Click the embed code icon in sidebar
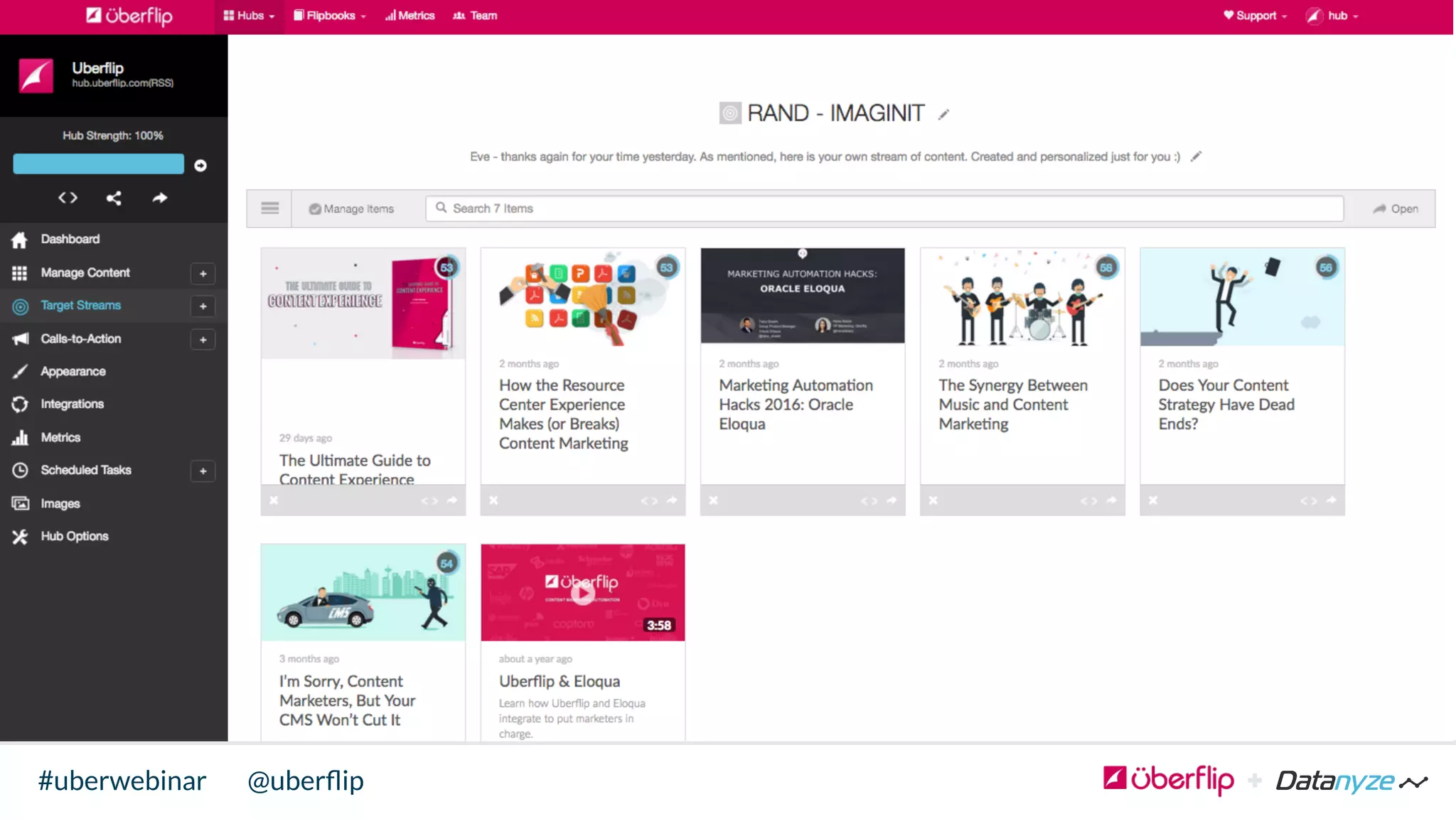Screen dimensions: 1456x819 click(x=68, y=198)
